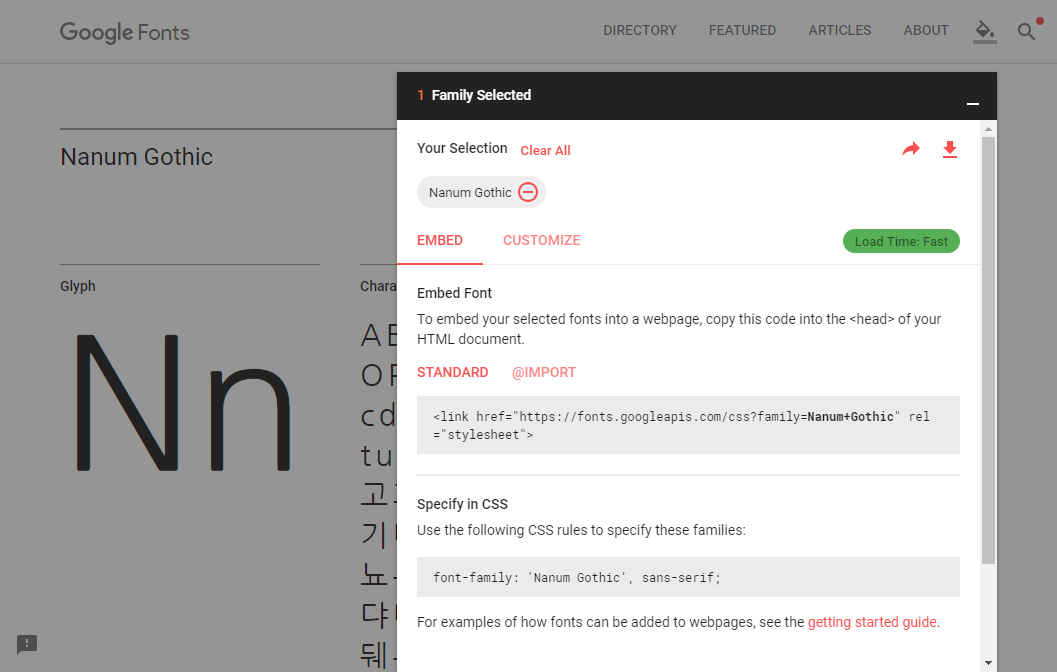
Task: Download the selected font family
Action: [950, 149]
